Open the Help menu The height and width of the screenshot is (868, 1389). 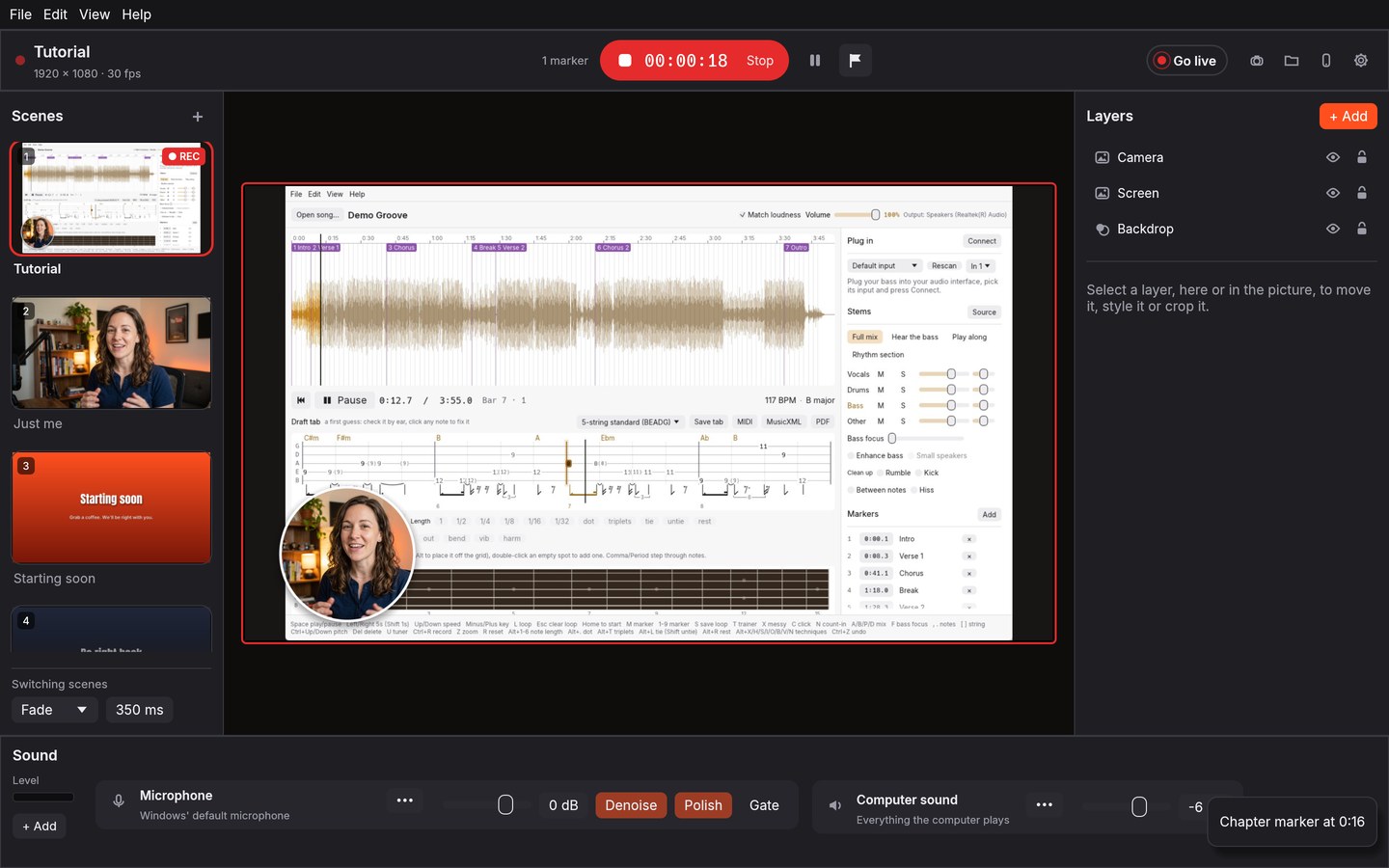[136, 14]
